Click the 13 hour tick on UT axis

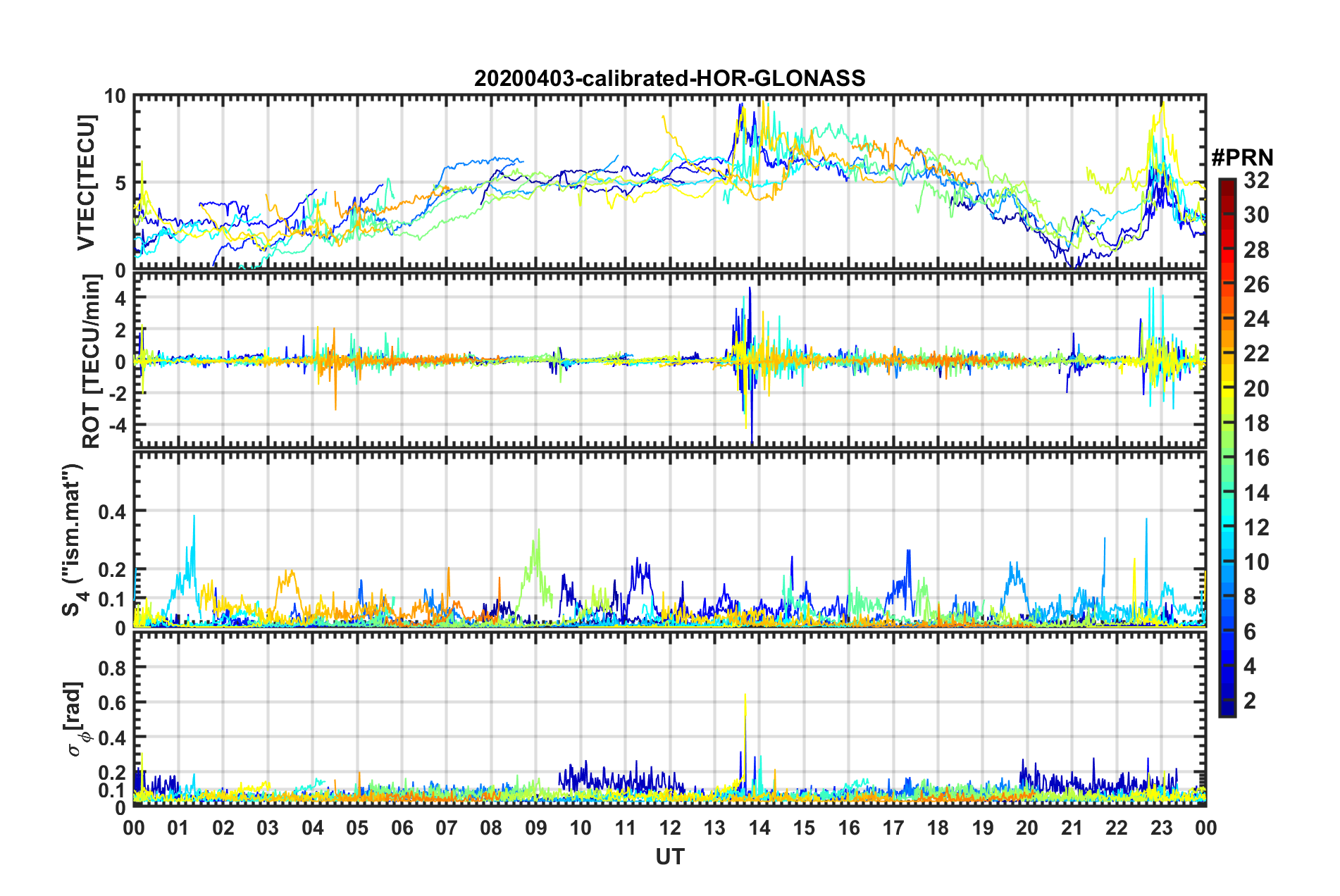[714, 827]
